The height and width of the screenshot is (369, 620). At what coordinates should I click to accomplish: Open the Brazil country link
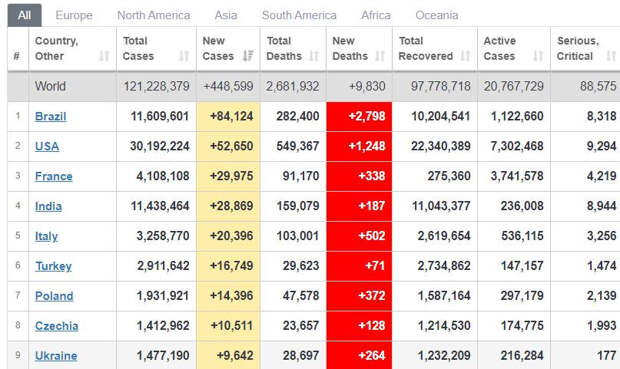[x=51, y=117]
